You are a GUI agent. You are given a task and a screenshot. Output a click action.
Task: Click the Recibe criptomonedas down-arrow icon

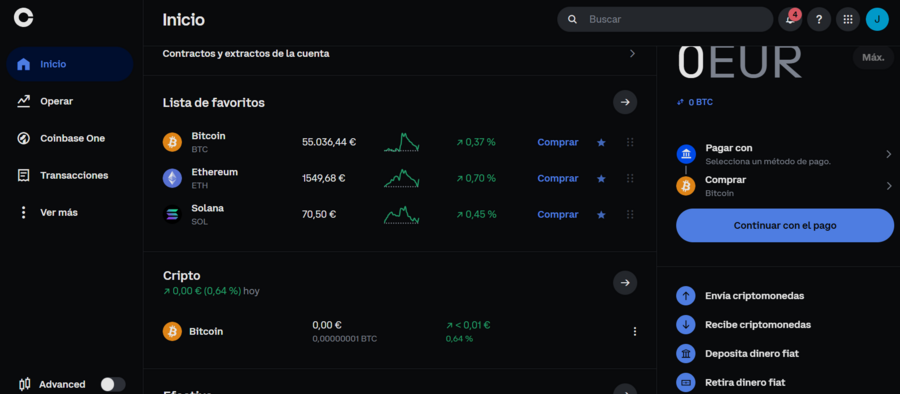(685, 325)
